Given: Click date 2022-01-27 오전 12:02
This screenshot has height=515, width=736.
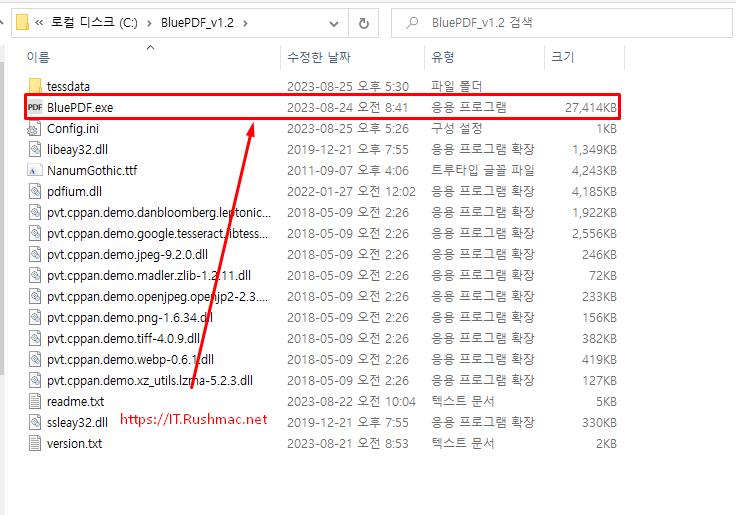Looking at the screenshot, I should (x=351, y=192).
